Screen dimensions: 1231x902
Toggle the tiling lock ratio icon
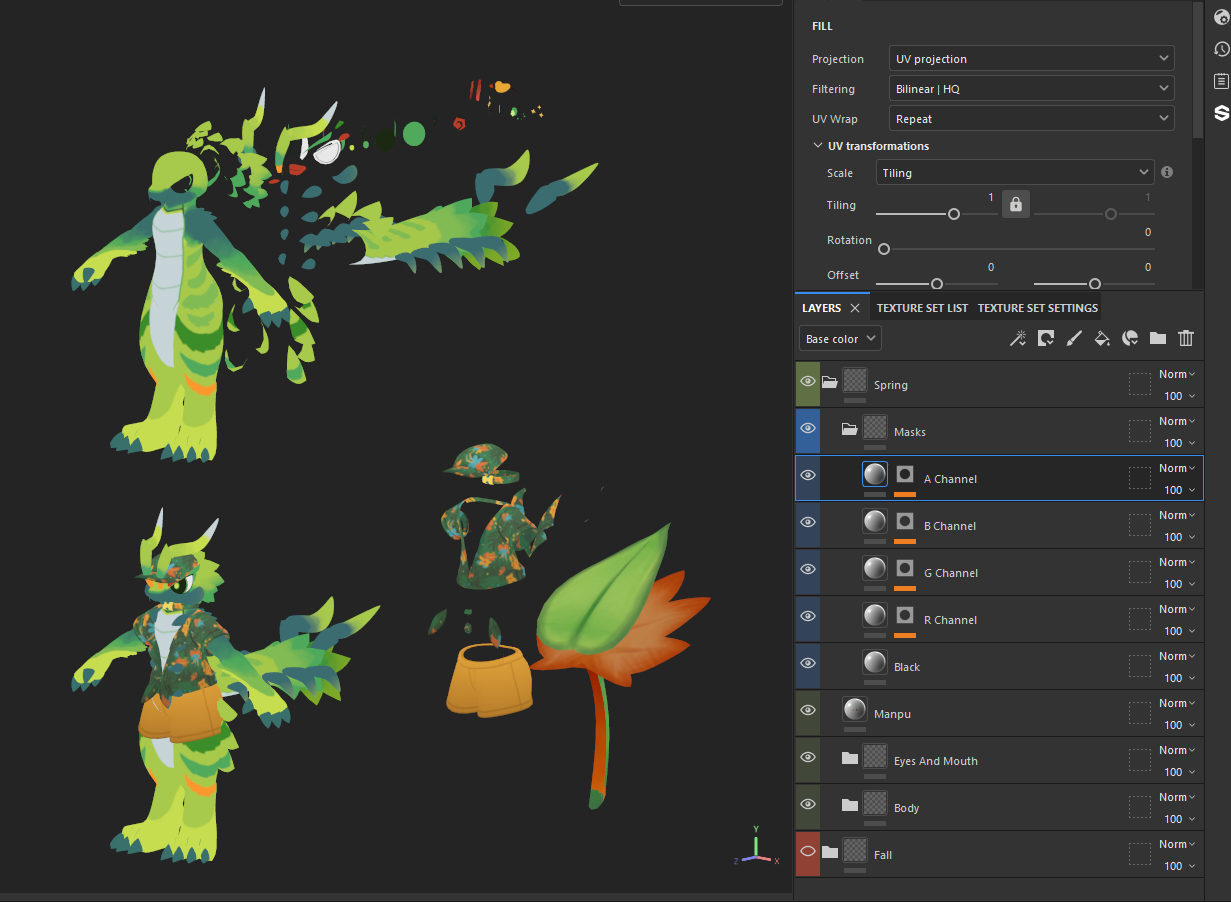tap(1016, 205)
